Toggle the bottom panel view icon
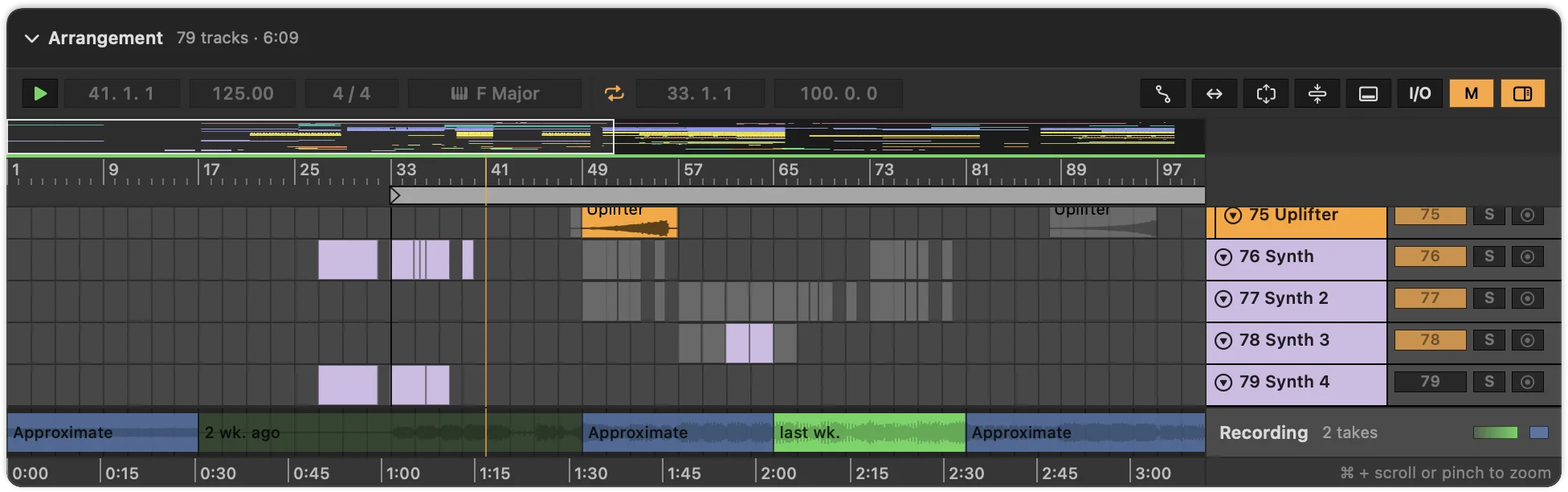 click(x=1368, y=93)
